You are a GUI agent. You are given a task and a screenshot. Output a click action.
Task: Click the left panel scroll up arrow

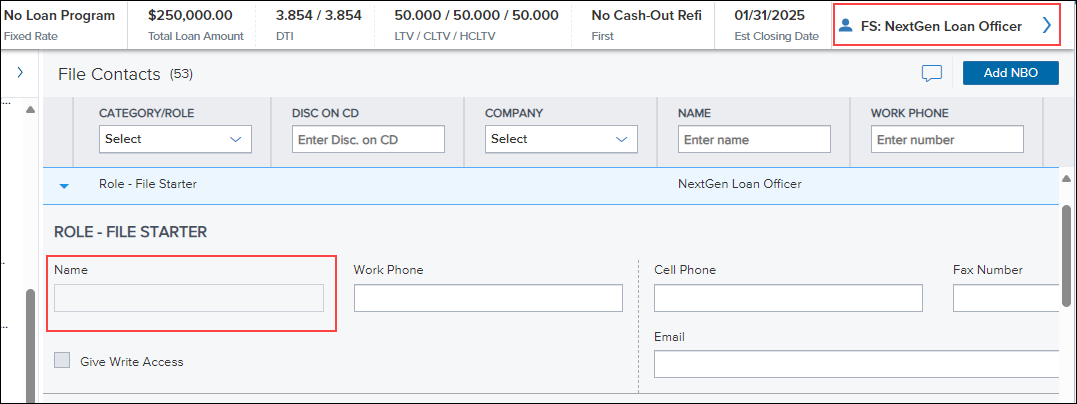point(30,110)
